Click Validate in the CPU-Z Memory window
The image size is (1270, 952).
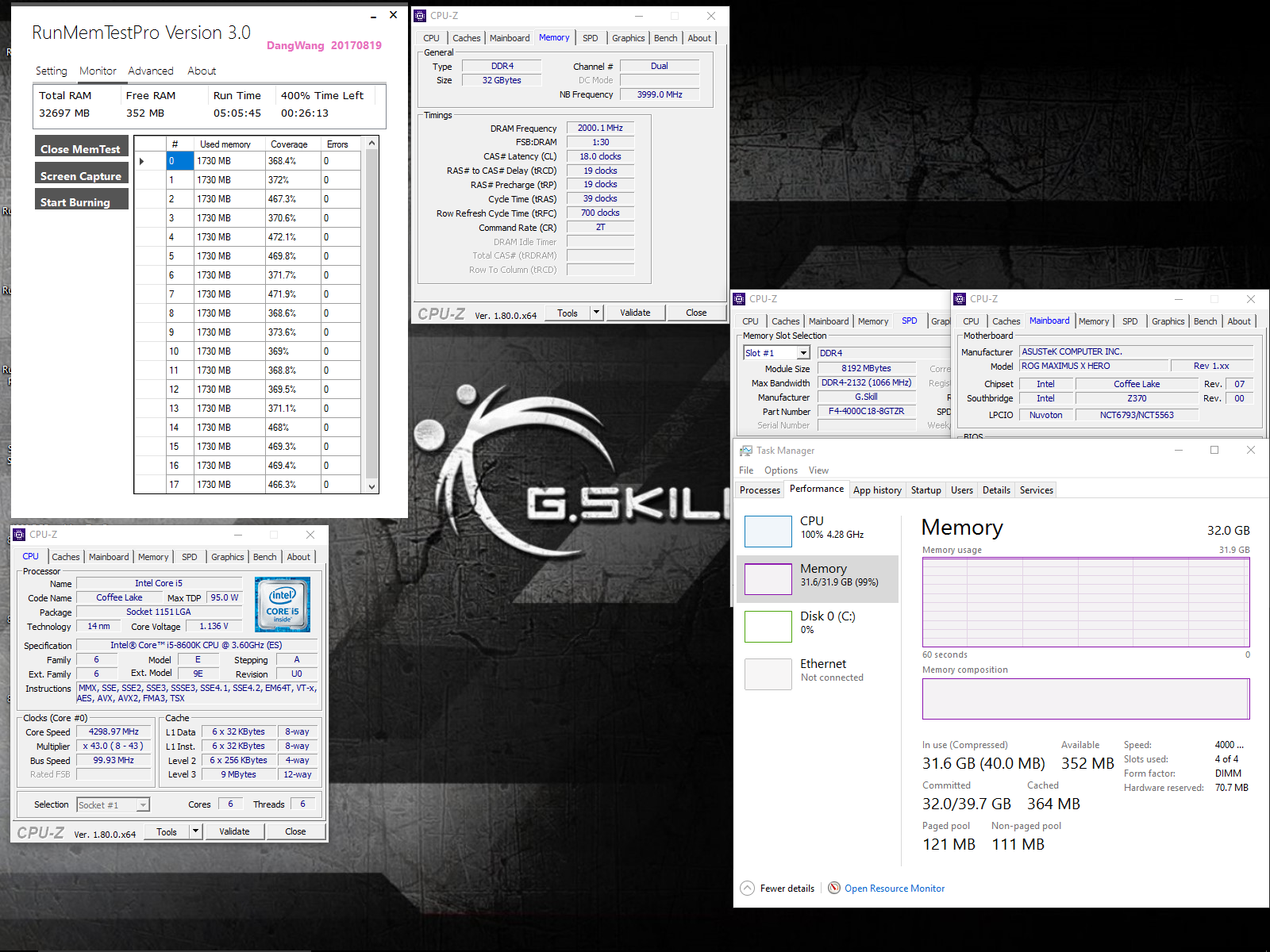pyautogui.click(x=635, y=312)
